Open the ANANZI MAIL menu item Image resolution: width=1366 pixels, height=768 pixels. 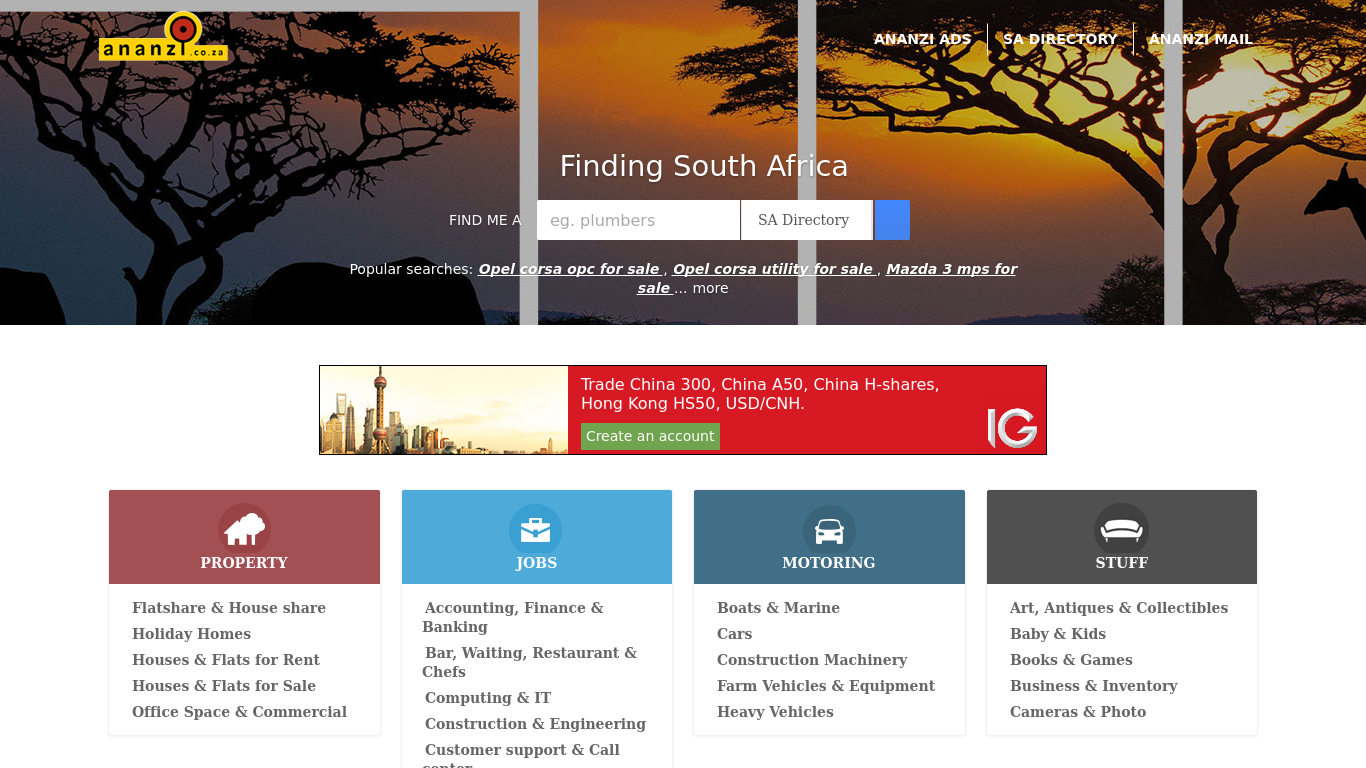point(1200,39)
